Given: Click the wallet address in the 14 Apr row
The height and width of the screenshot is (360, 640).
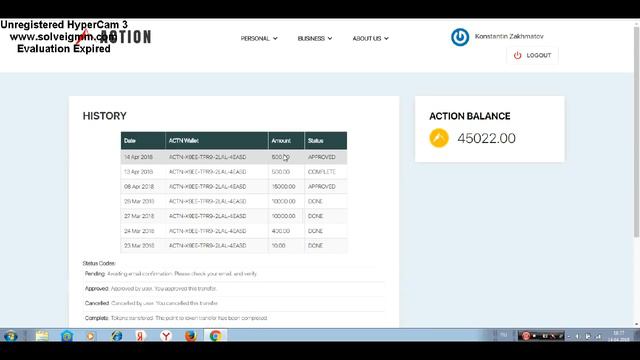Looking at the screenshot, I should (x=207, y=157).
